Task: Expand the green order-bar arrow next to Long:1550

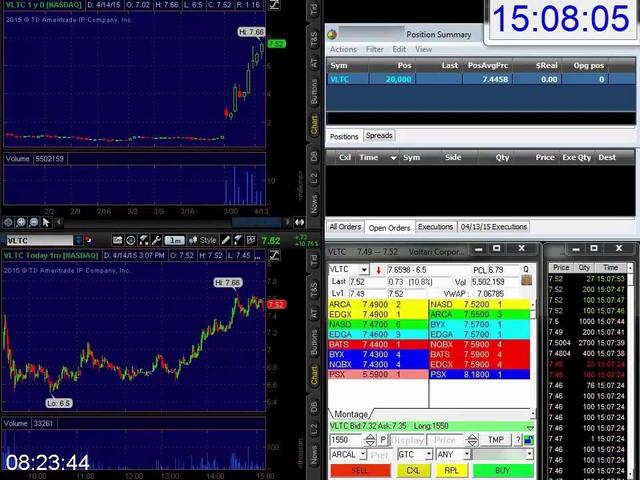Action: [x=530, y=428]
